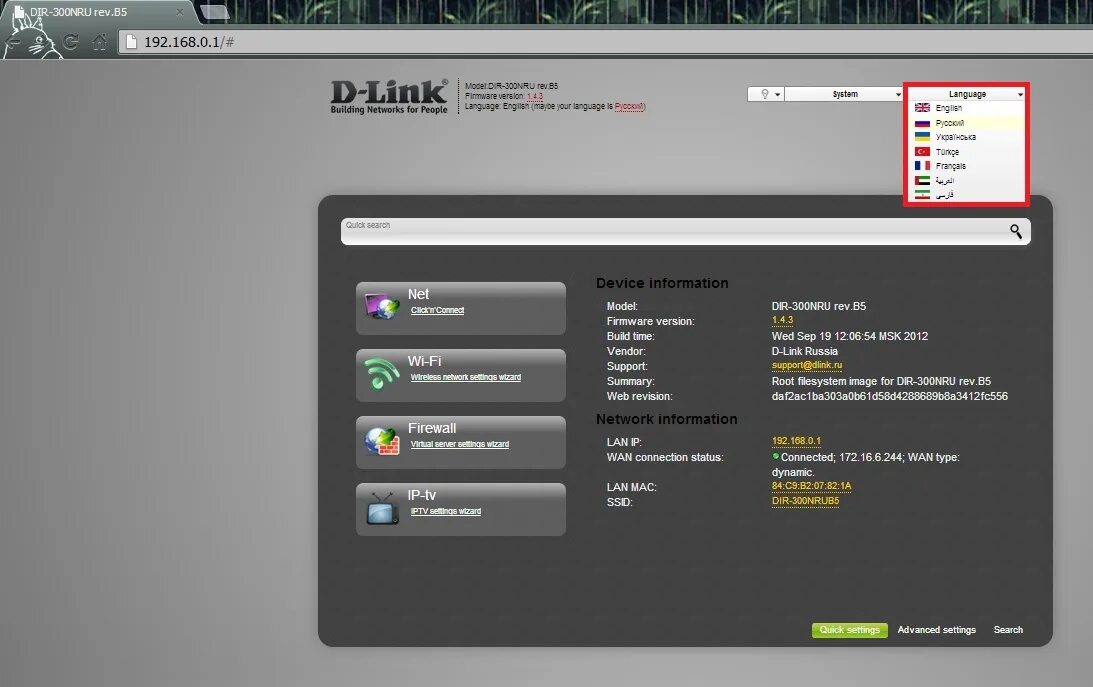1093x687 pixels.
Task: Click the Net monitor globe icon
Action: (381, 306)
